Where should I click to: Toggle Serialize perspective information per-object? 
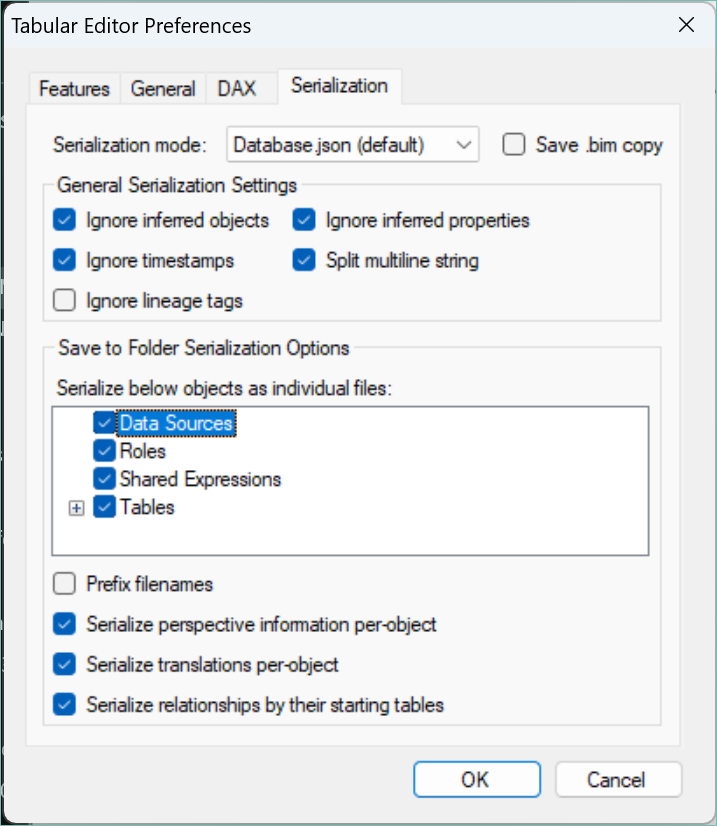(65, 625)
